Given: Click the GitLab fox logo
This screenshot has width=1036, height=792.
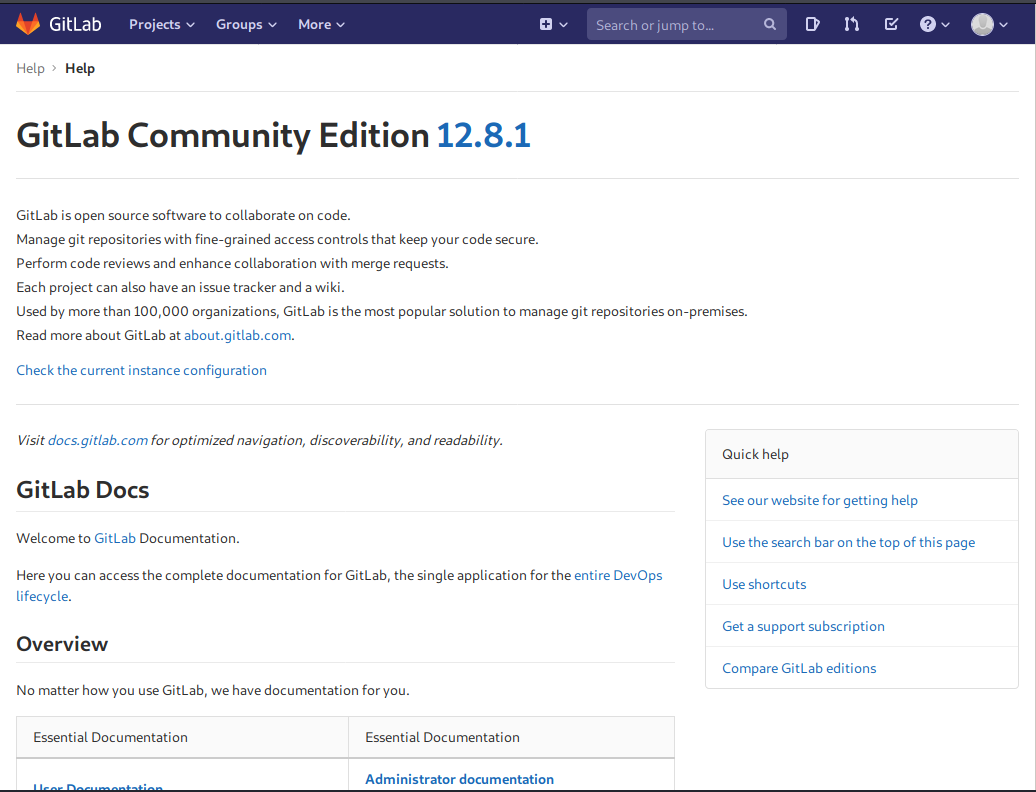Looking at the screenshot, I should point(28,24).
